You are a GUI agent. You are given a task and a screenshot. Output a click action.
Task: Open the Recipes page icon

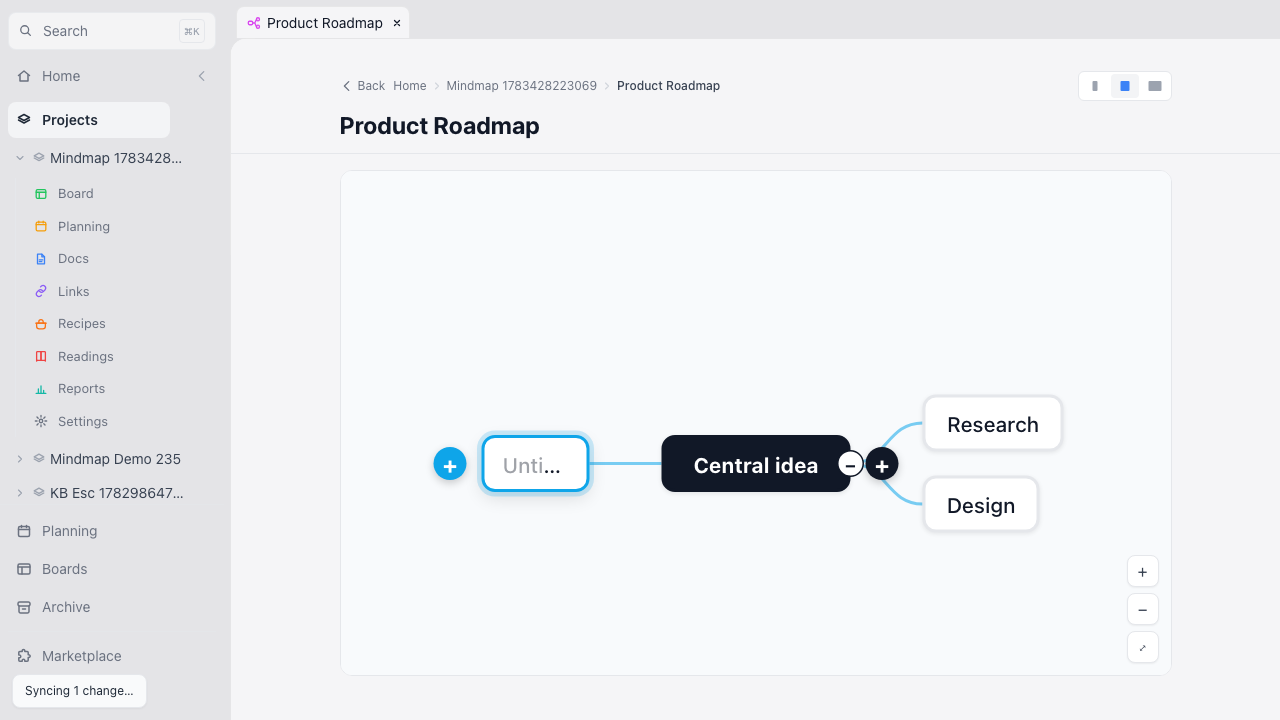click(x=41, y=324)
